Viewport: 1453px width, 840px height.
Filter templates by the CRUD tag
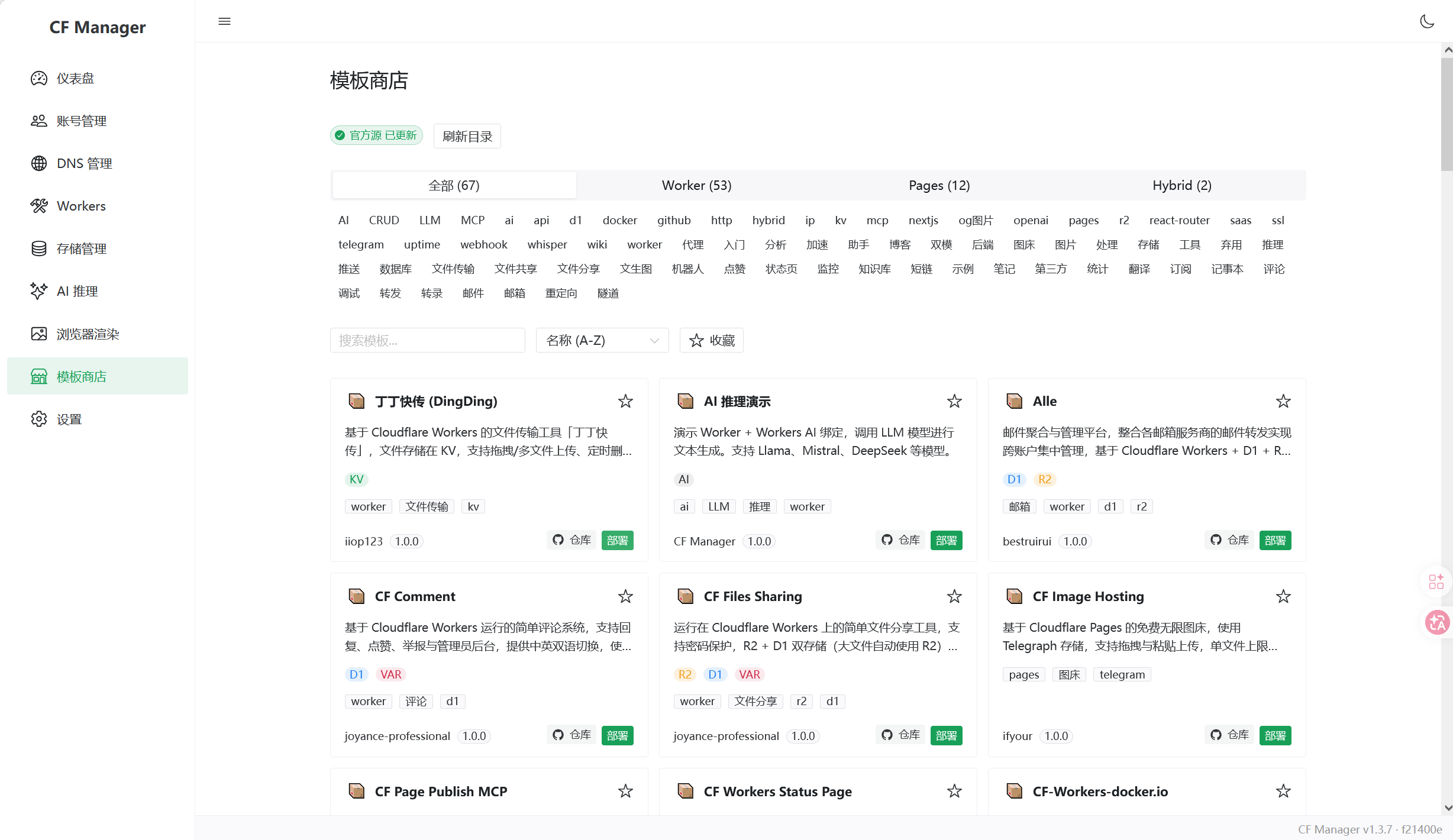click(384, 220)
